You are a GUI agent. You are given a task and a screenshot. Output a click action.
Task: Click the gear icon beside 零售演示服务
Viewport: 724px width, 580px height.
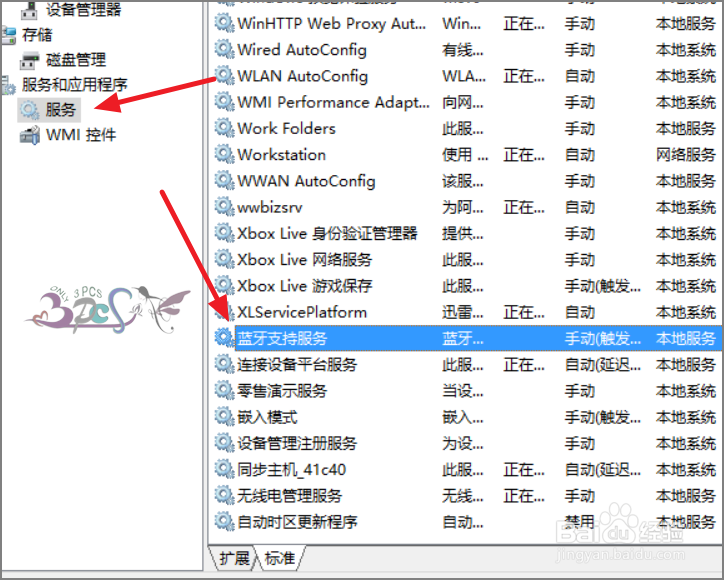[224, 391]
